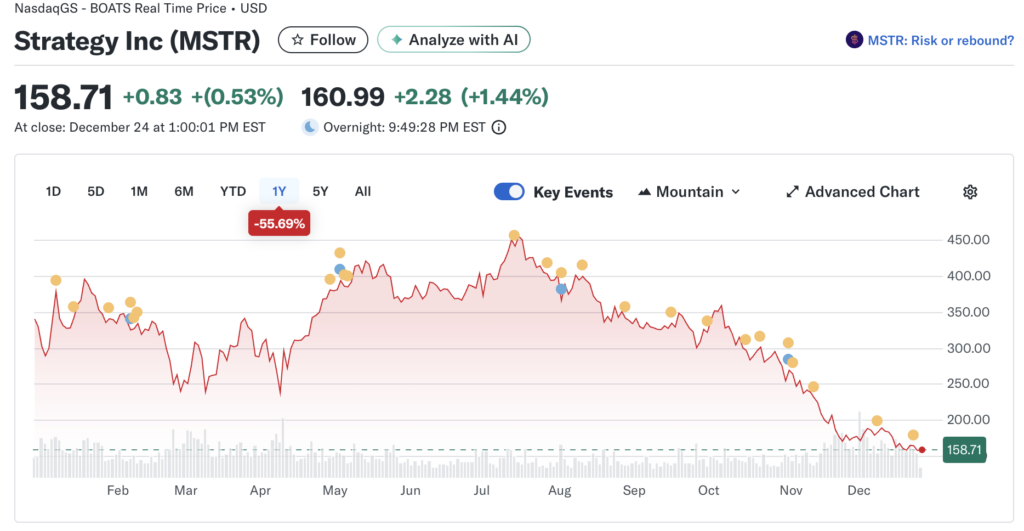
Task: Select the 1D time range
Action: coord(53,191)
